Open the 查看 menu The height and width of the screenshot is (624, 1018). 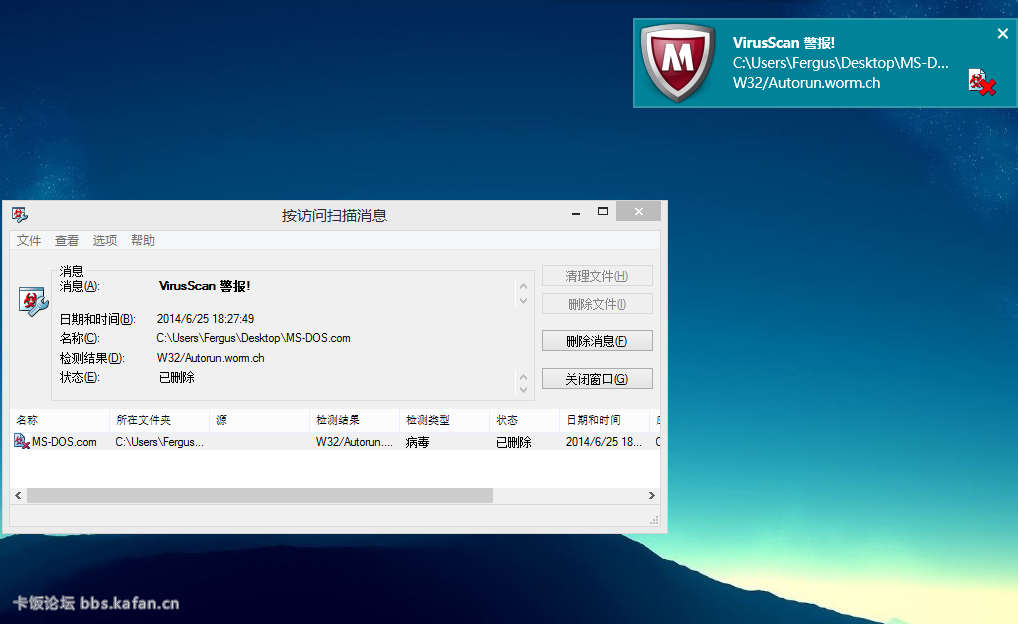tap(67, 241)
